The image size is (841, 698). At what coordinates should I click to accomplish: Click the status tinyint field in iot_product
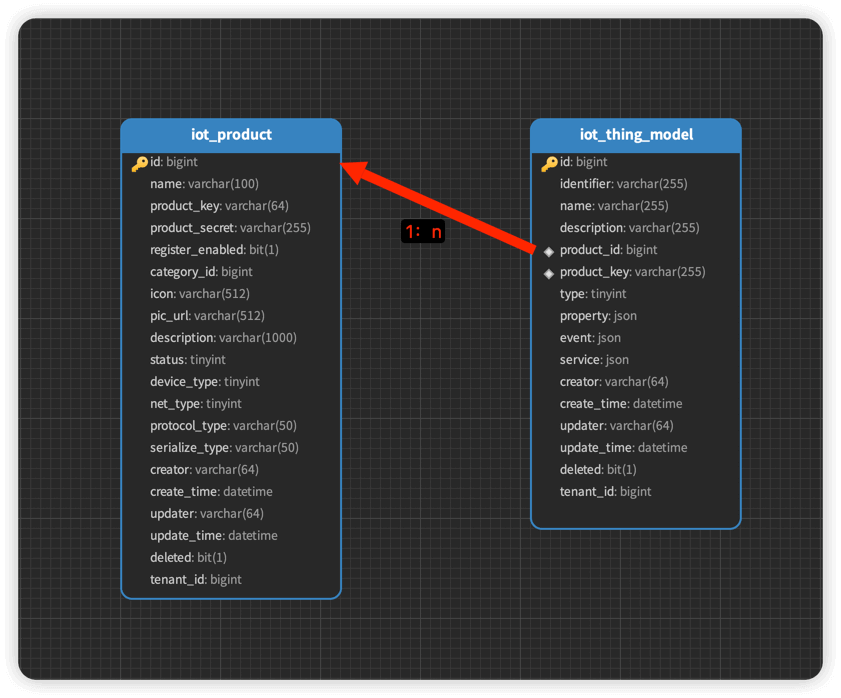point(188,360)
